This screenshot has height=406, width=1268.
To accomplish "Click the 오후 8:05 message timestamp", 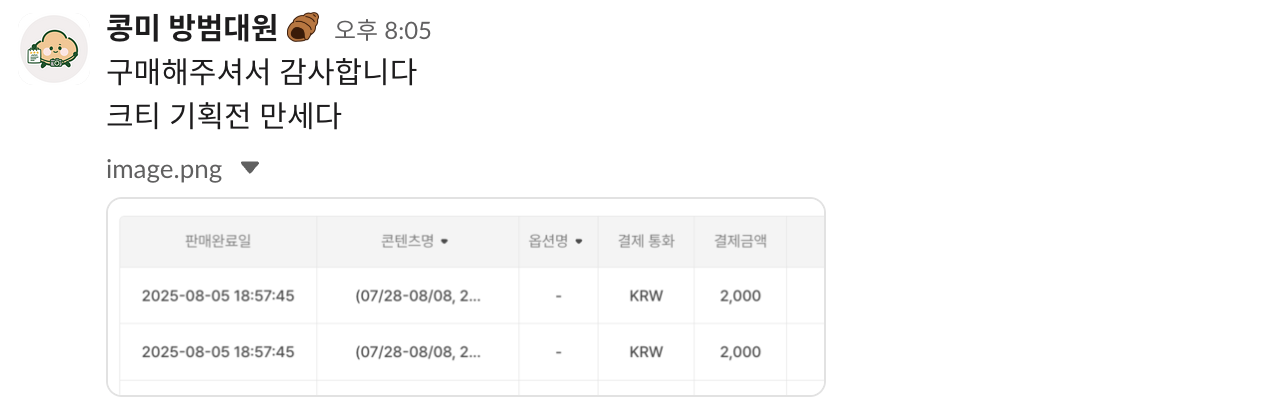I will click(383, 31).
